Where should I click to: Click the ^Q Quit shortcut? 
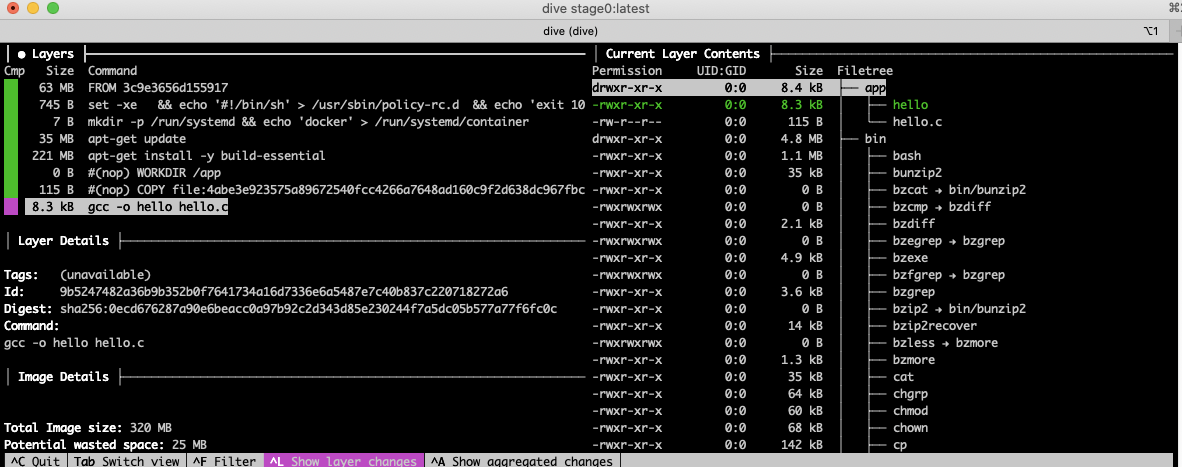point(33,461)
